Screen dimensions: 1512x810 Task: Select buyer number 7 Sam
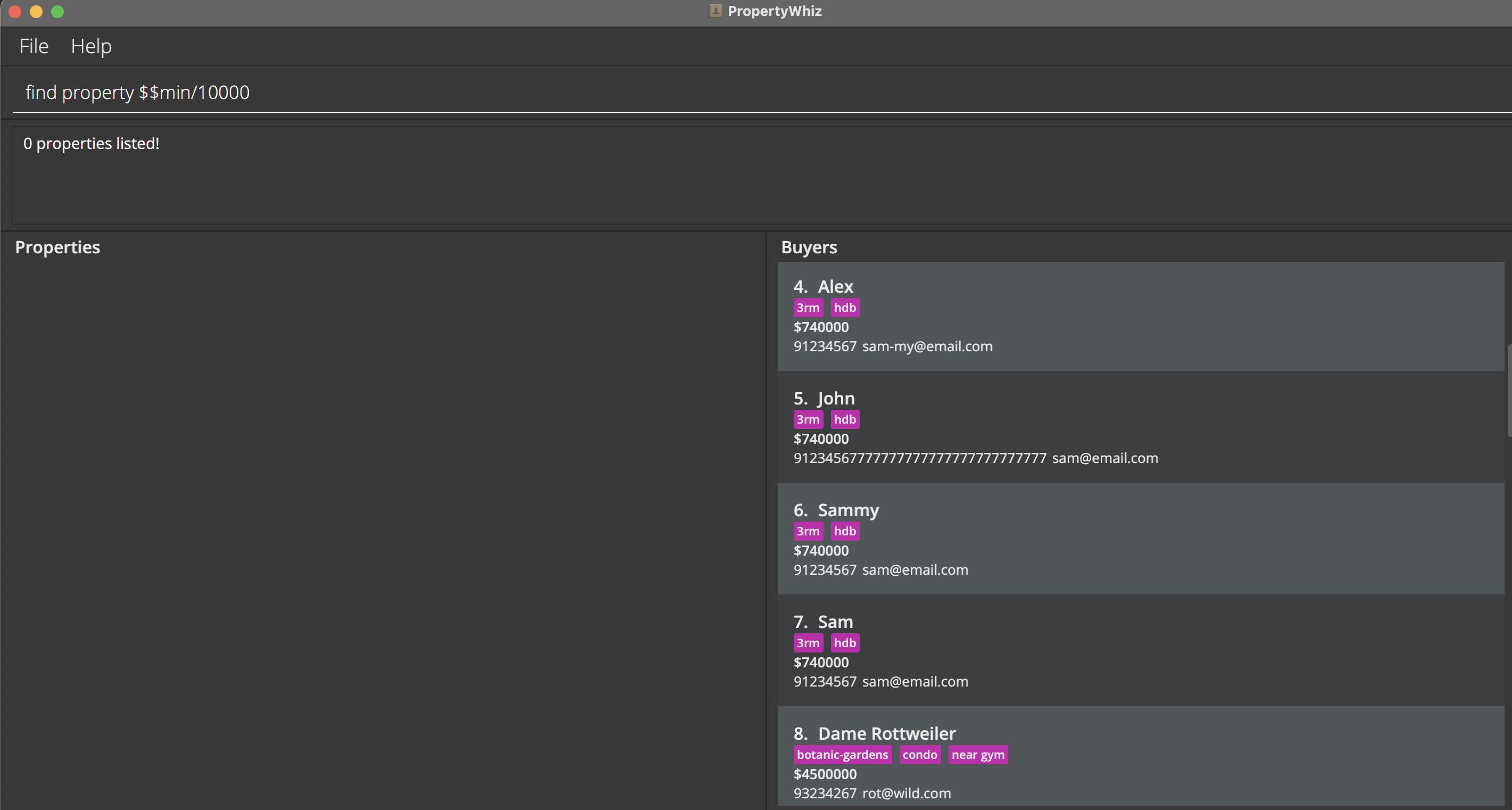(1140, 650)
